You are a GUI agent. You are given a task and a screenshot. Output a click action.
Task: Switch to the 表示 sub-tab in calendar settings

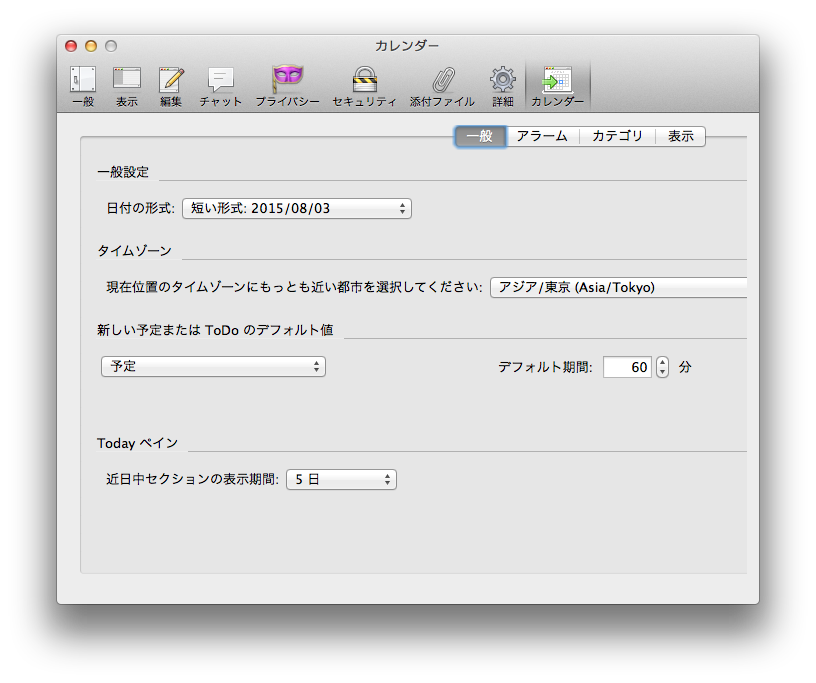click(681, 137)
